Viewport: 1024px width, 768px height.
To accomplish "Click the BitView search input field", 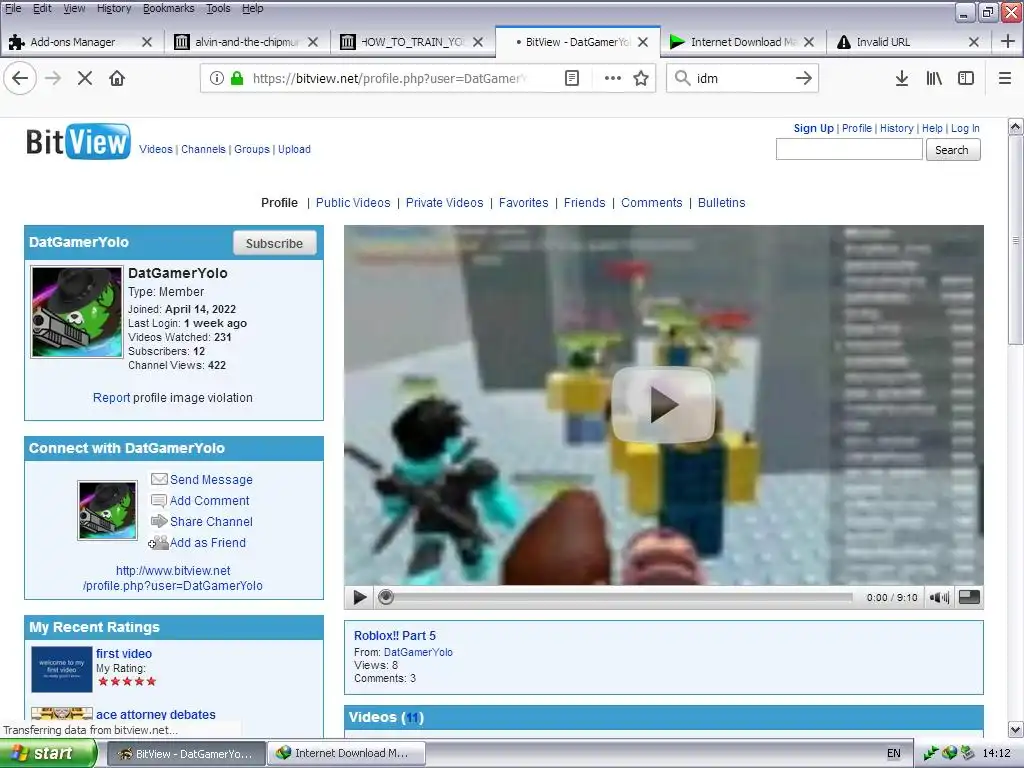I will click(849, 150).
